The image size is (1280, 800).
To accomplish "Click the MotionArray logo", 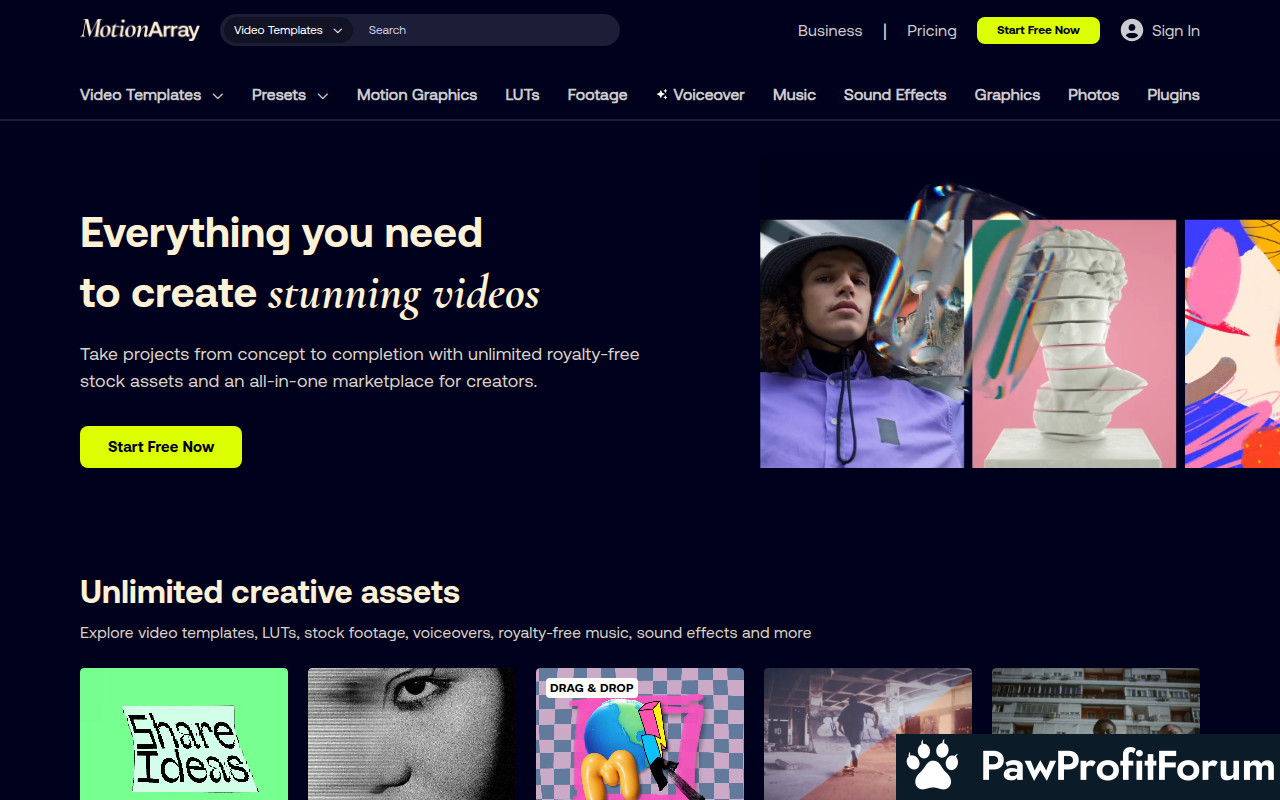I will (x=140, y=30).
